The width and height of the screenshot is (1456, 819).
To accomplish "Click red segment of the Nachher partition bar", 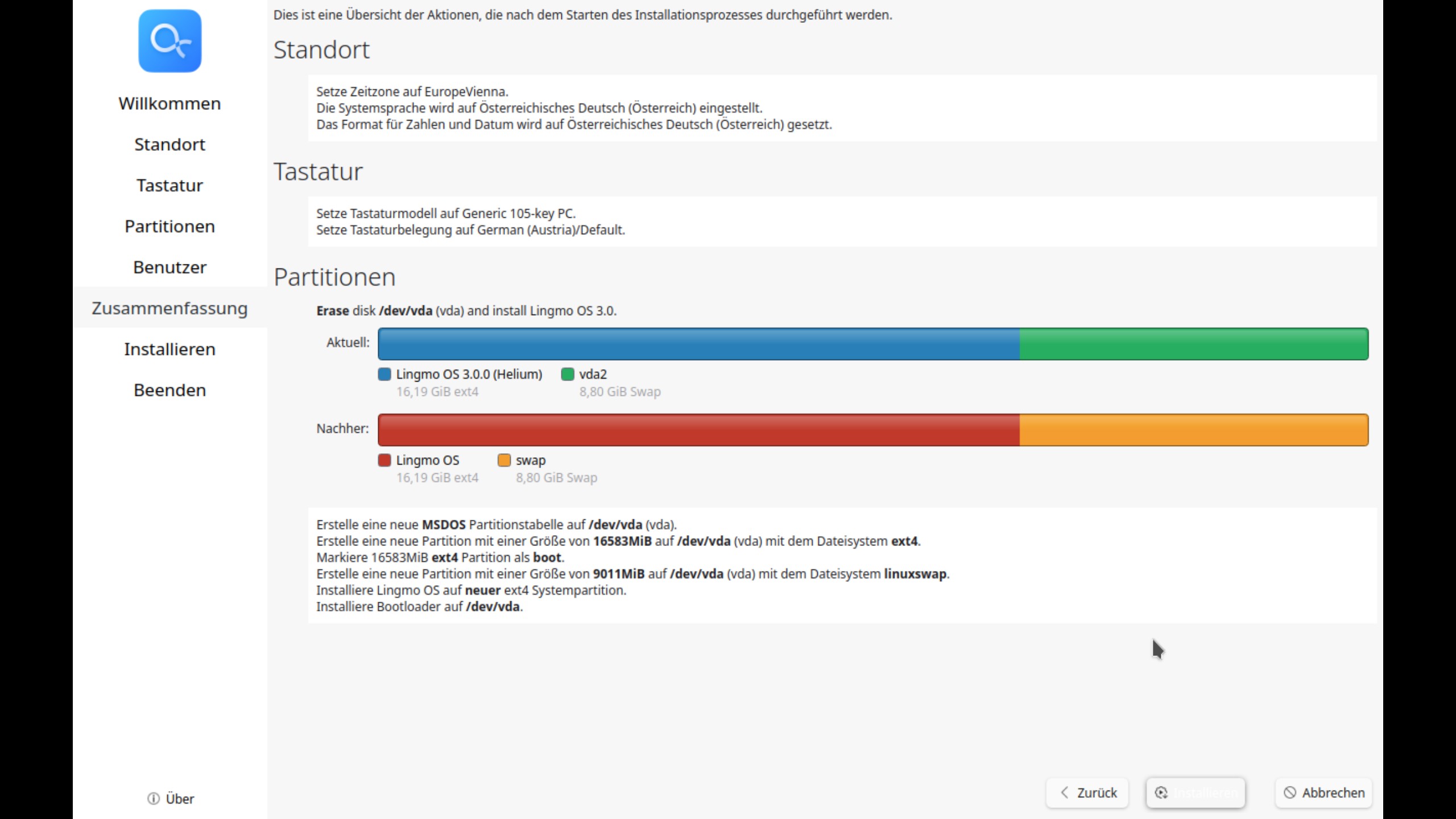I will click(x=698, y=430).
